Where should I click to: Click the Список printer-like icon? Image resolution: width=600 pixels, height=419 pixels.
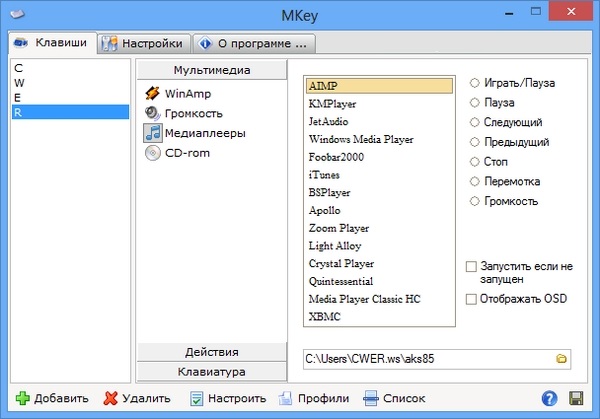click(x=371, y=398)
